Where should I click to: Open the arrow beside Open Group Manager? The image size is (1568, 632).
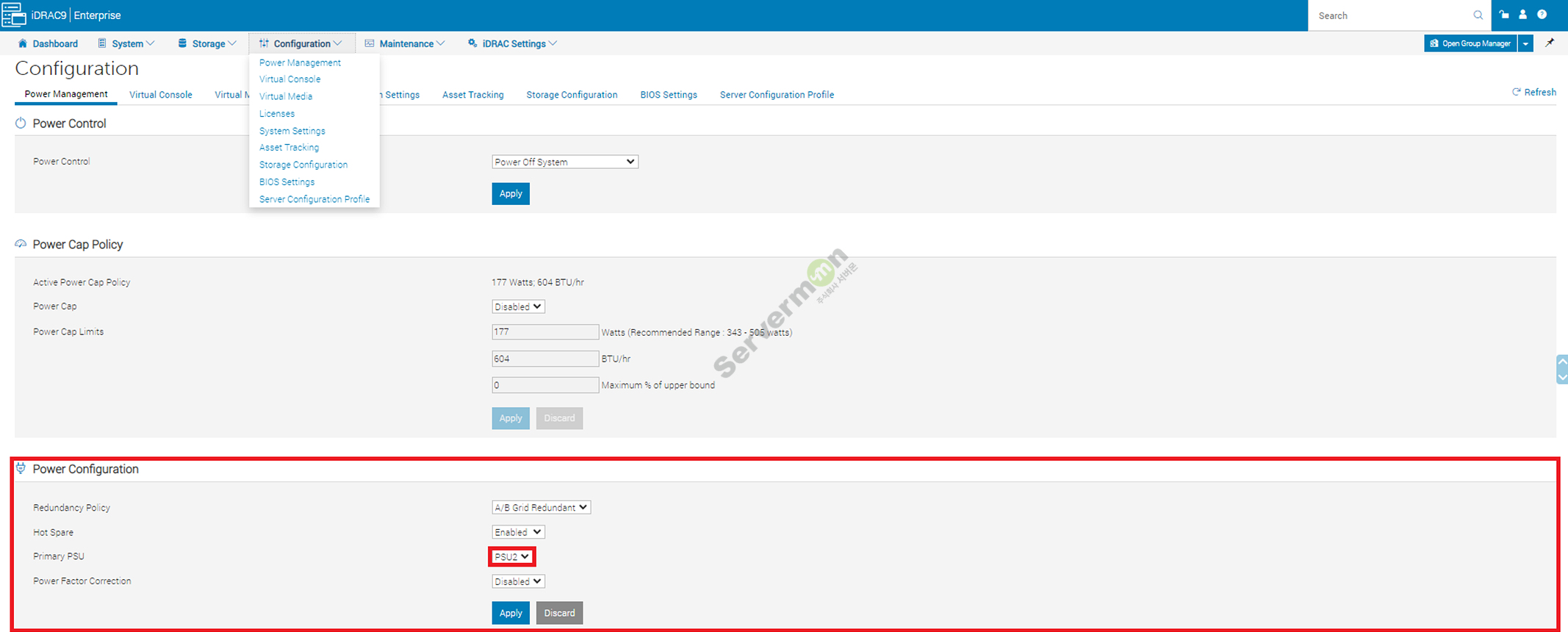tap(1525, 43)
